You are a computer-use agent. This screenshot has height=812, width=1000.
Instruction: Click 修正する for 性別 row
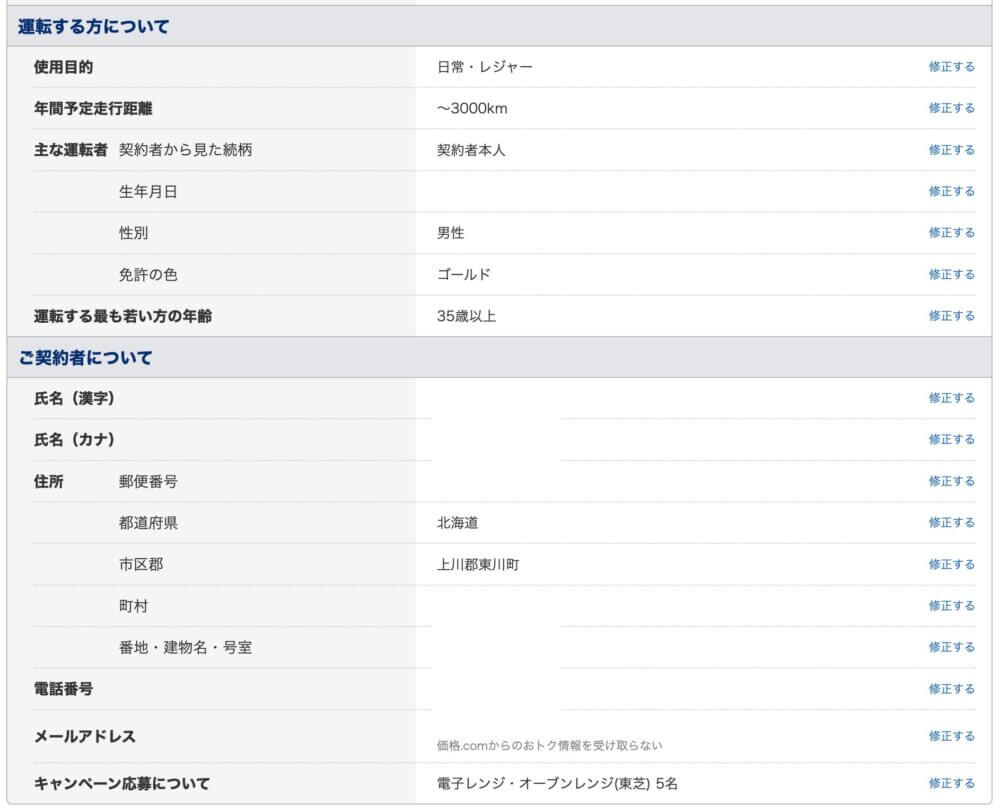coord(951,233)
